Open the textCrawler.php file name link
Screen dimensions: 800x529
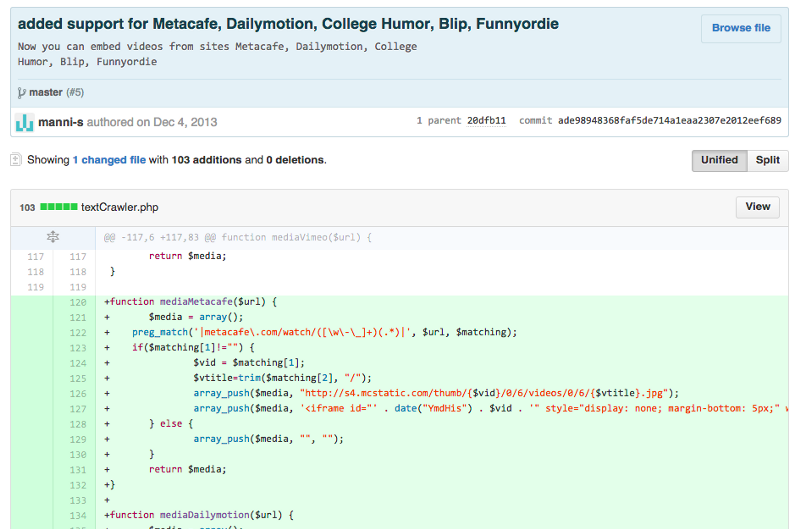pos(119,207)
